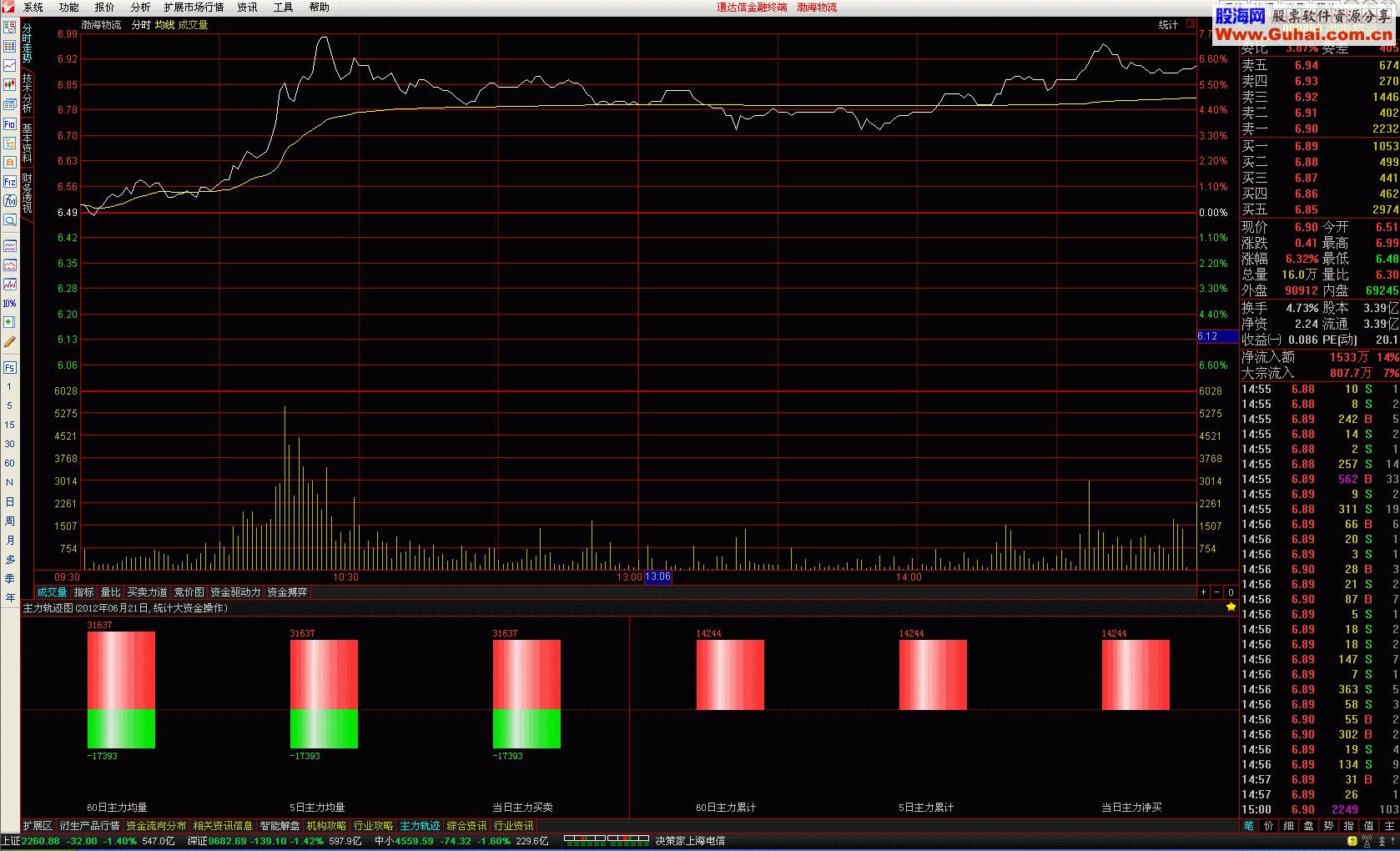
Task: Select the 年 yearly period button
Action: click(10, 597)
